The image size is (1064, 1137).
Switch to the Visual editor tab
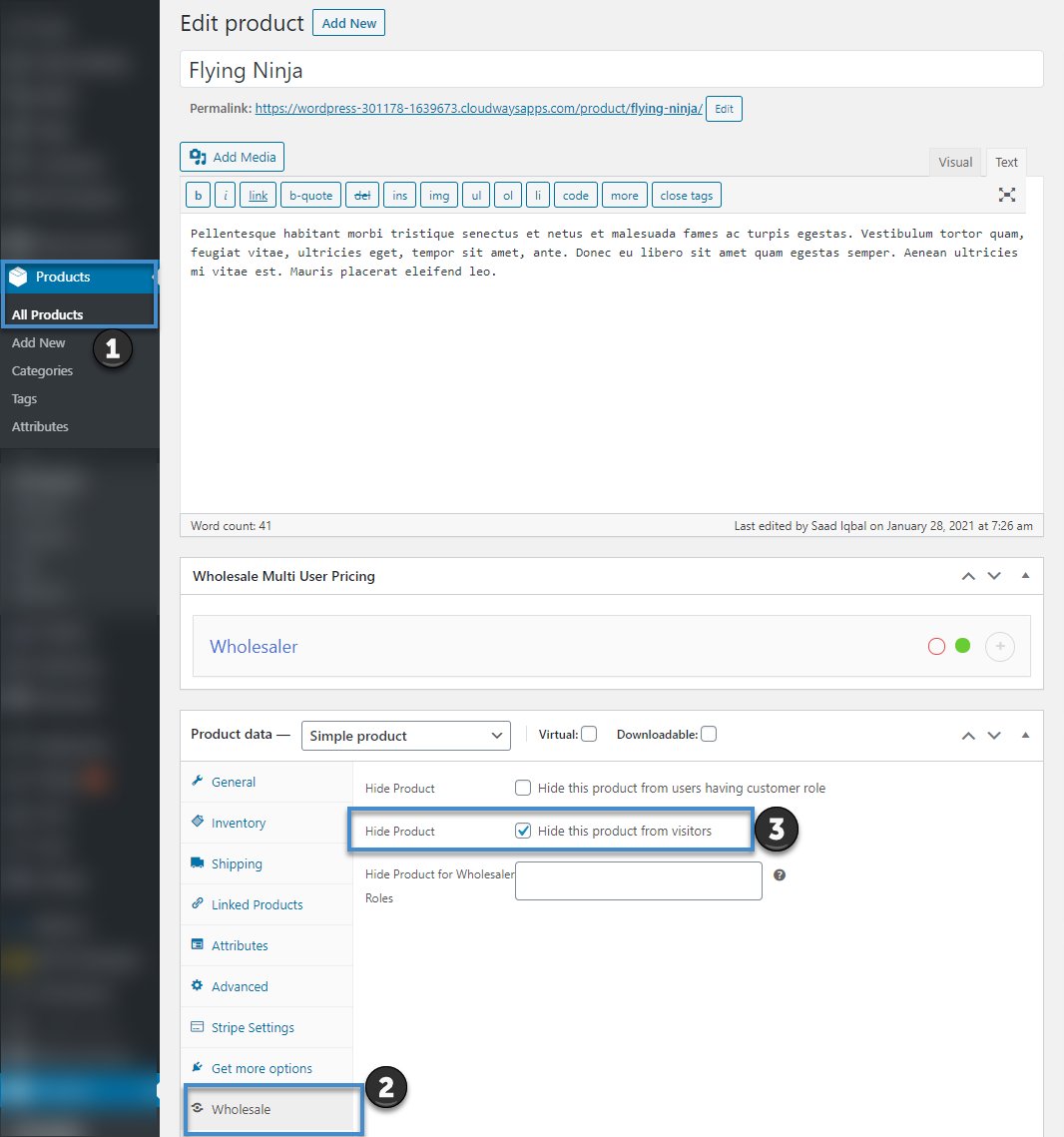point(955,163)
